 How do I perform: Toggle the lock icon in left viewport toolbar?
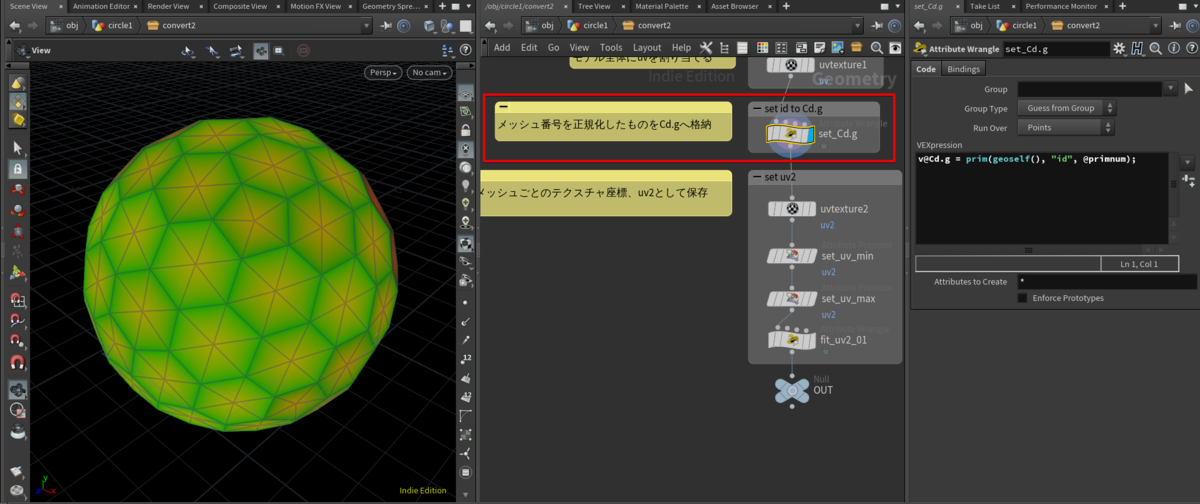[17, 169]
